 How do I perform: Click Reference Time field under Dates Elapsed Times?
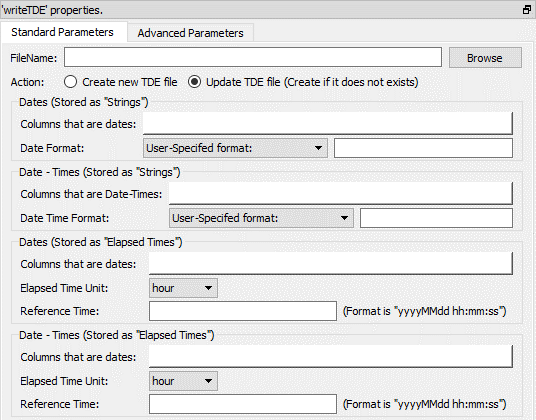coord(243,311)
